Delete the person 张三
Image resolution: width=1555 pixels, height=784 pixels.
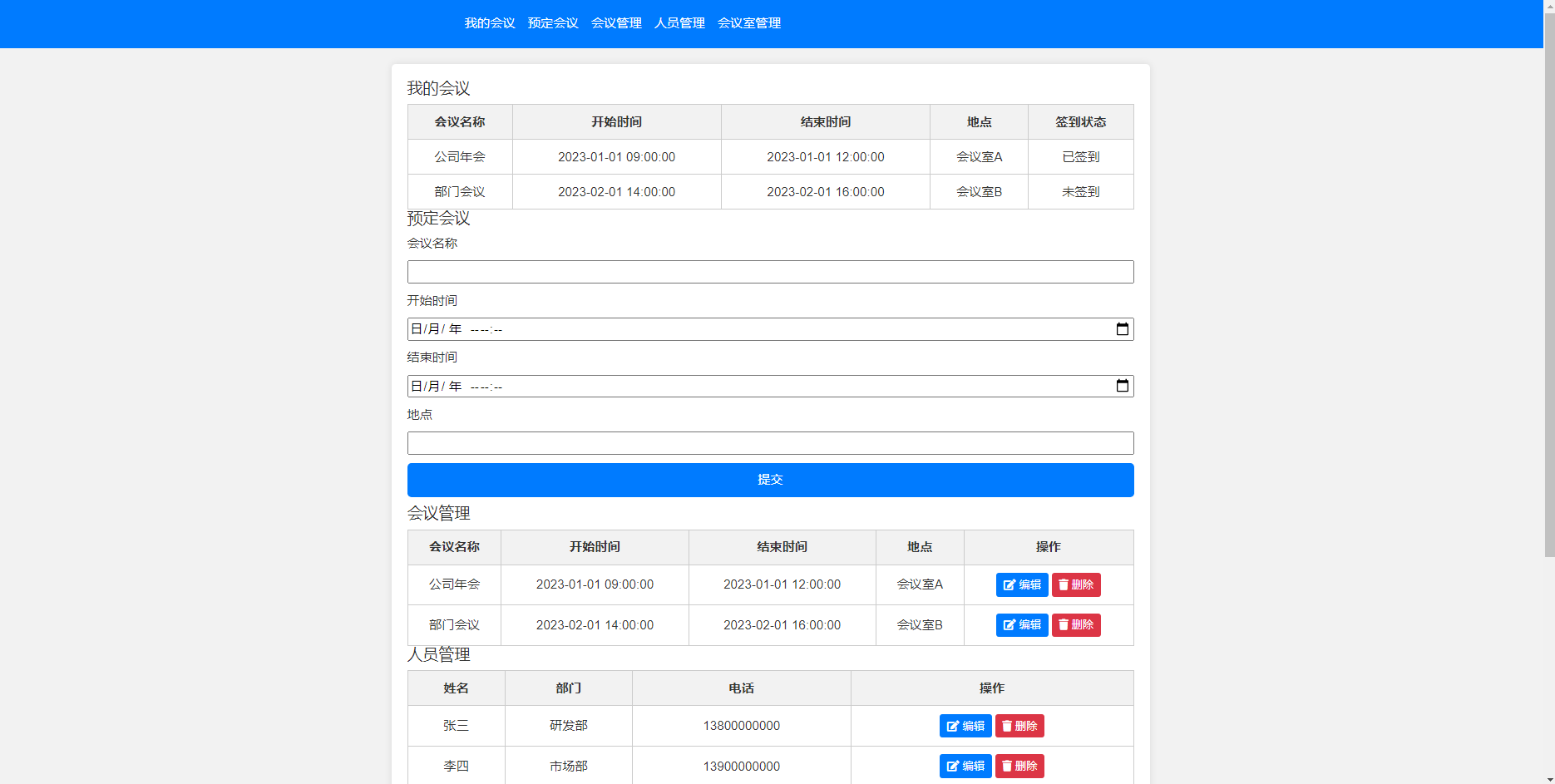(1019, 726)
